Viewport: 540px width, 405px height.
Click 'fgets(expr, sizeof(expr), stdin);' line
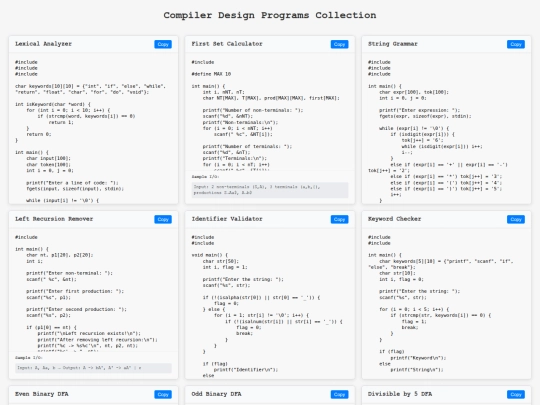point(425,116)
